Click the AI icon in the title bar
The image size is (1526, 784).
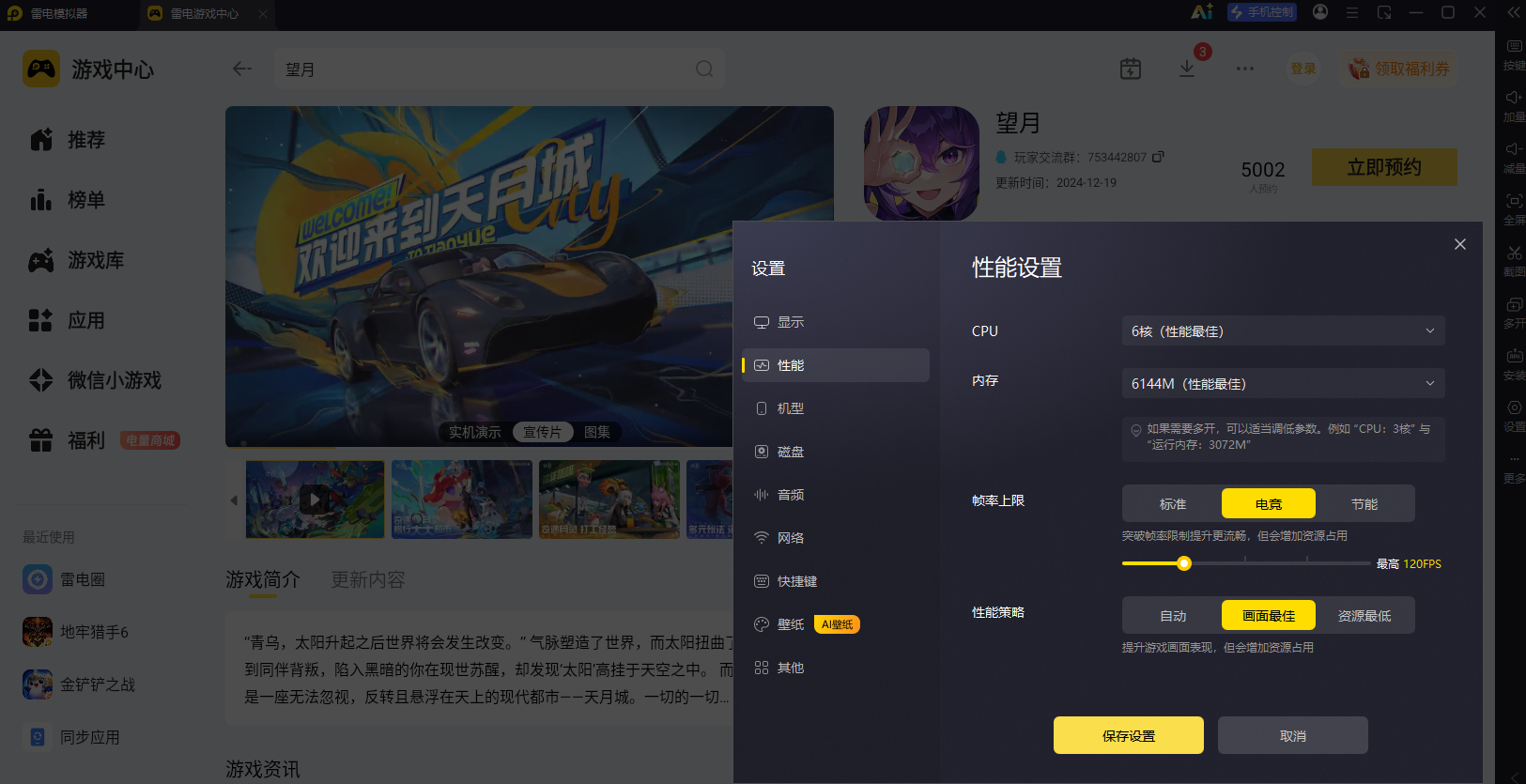pos(1202,12)
